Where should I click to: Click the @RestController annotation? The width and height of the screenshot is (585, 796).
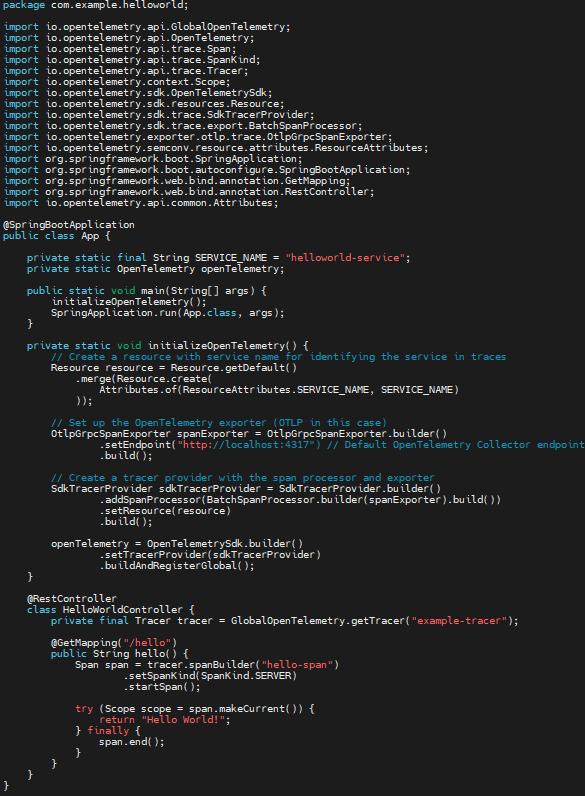tap(72, 599)
